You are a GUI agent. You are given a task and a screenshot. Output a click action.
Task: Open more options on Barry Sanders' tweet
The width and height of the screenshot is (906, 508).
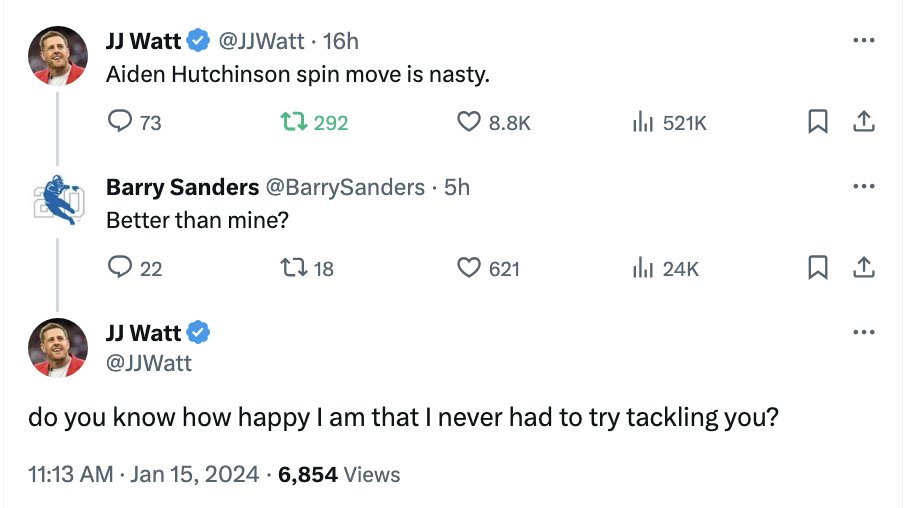[864, 186]
